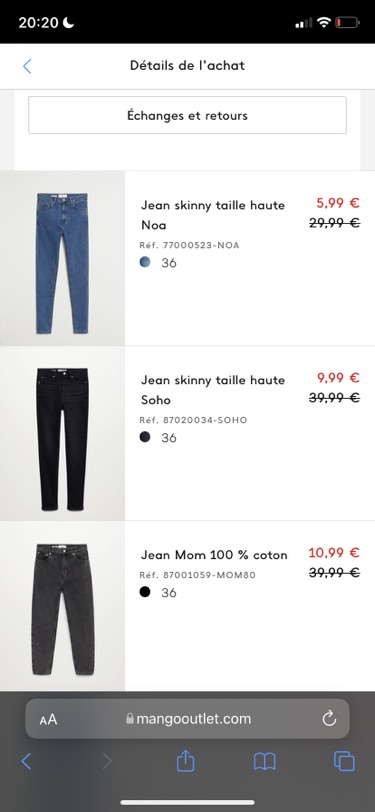Open the grey Mom jean image
375x812 pixels.
(x=62, y=606)
